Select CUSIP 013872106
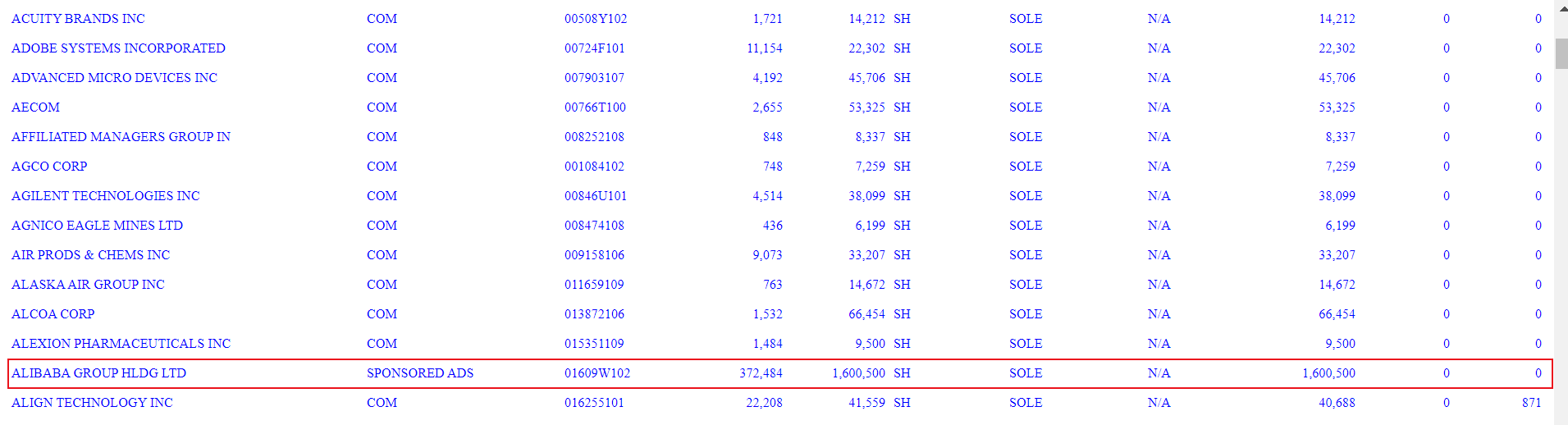This screenshot has width=1568, height=425. click(x=594, y=314)
